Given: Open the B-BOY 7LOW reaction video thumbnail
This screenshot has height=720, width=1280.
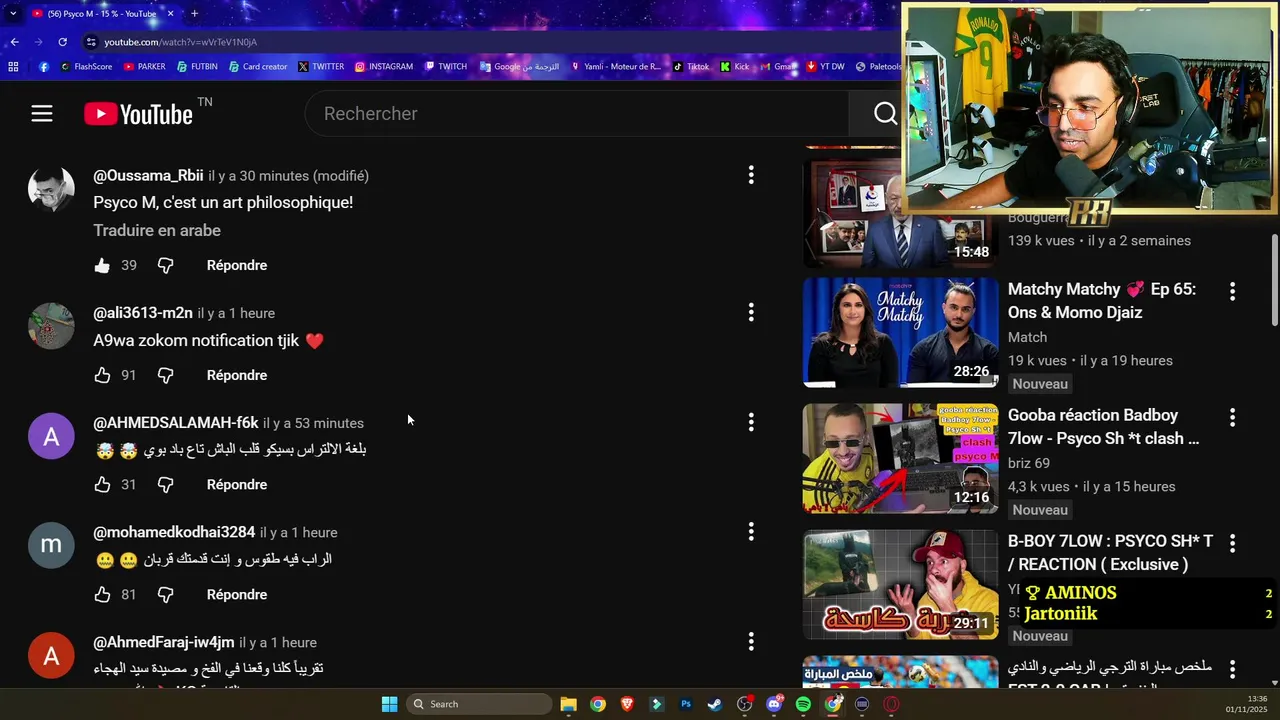Looking at the screenshot, I should [900, 584].
